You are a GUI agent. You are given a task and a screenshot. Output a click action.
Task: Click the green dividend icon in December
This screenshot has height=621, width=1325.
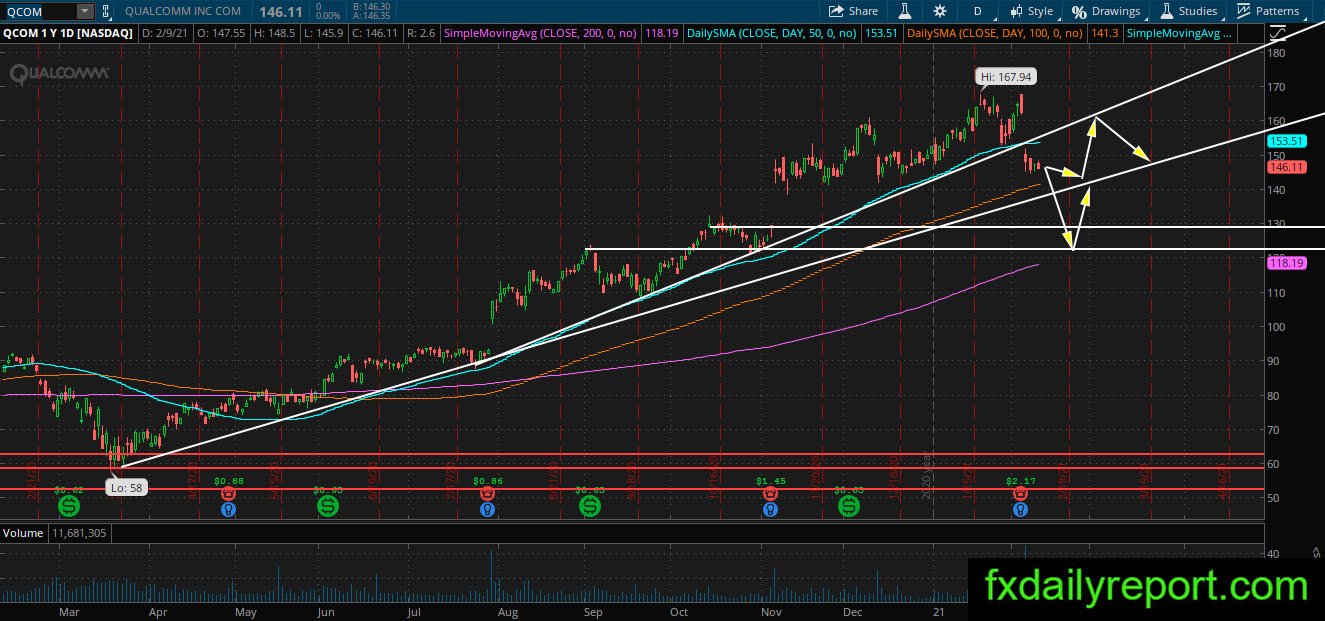tap(848, 507)
